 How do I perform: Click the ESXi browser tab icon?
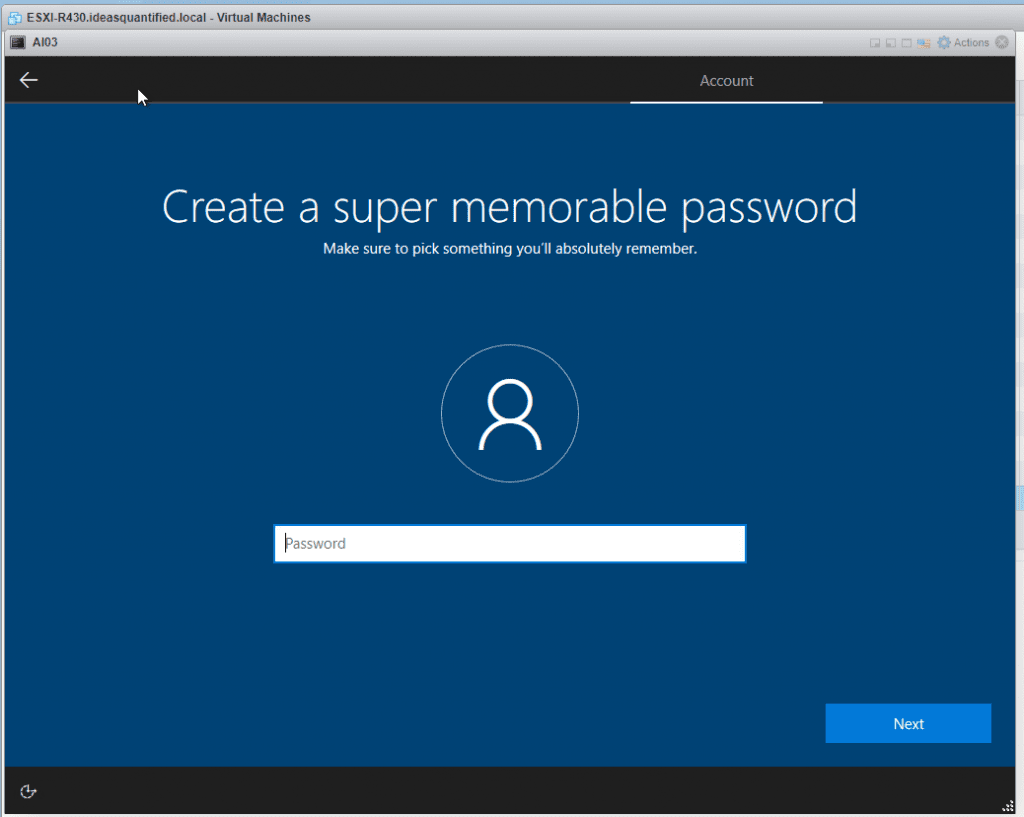click(x=14, y=18)
